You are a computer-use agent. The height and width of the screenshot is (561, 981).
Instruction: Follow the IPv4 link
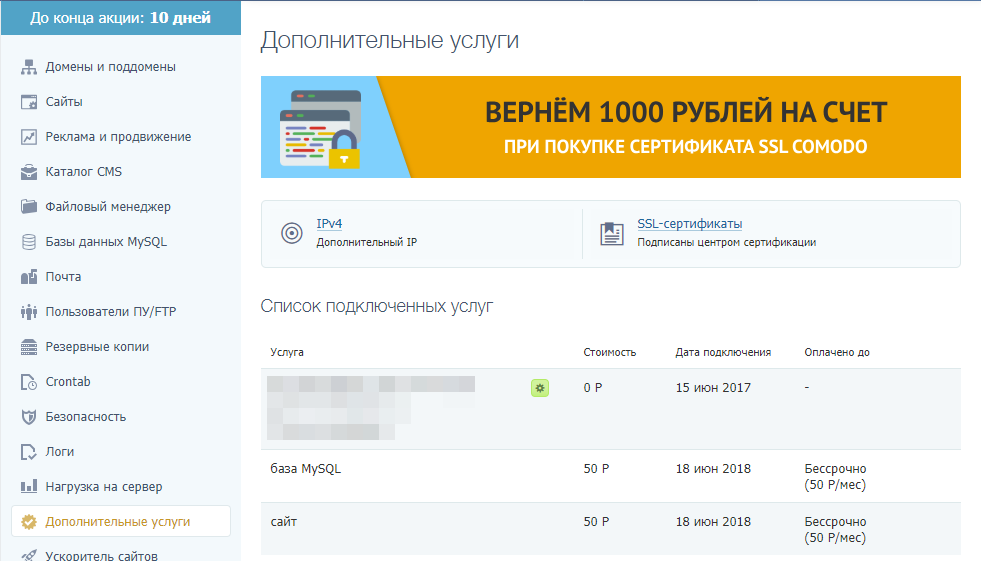[329, 224]
